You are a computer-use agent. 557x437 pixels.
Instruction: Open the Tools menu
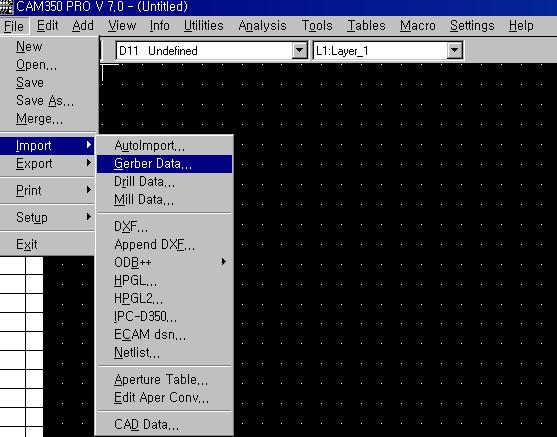(317, 26)
